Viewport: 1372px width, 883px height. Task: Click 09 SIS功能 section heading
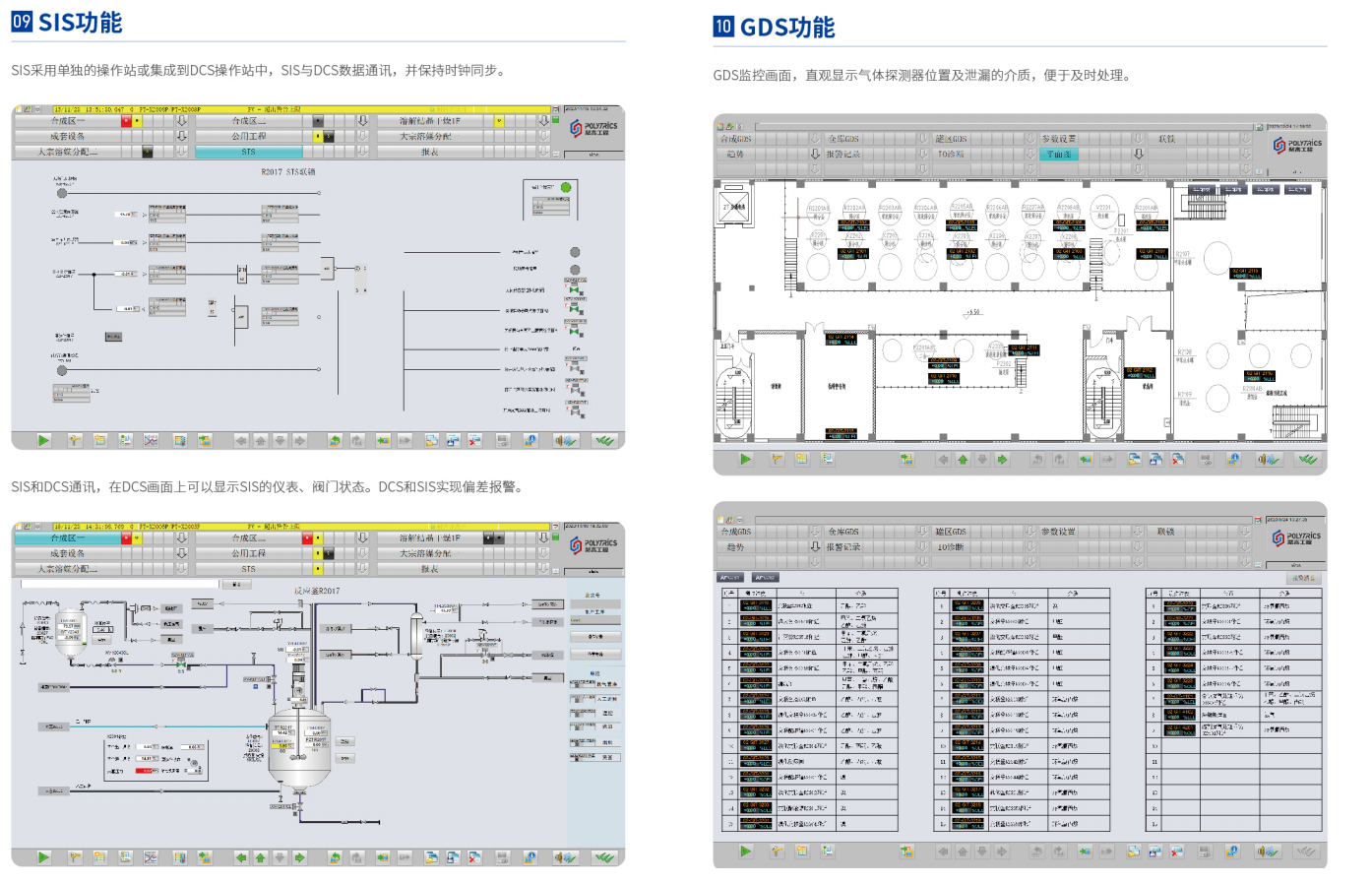67,22
